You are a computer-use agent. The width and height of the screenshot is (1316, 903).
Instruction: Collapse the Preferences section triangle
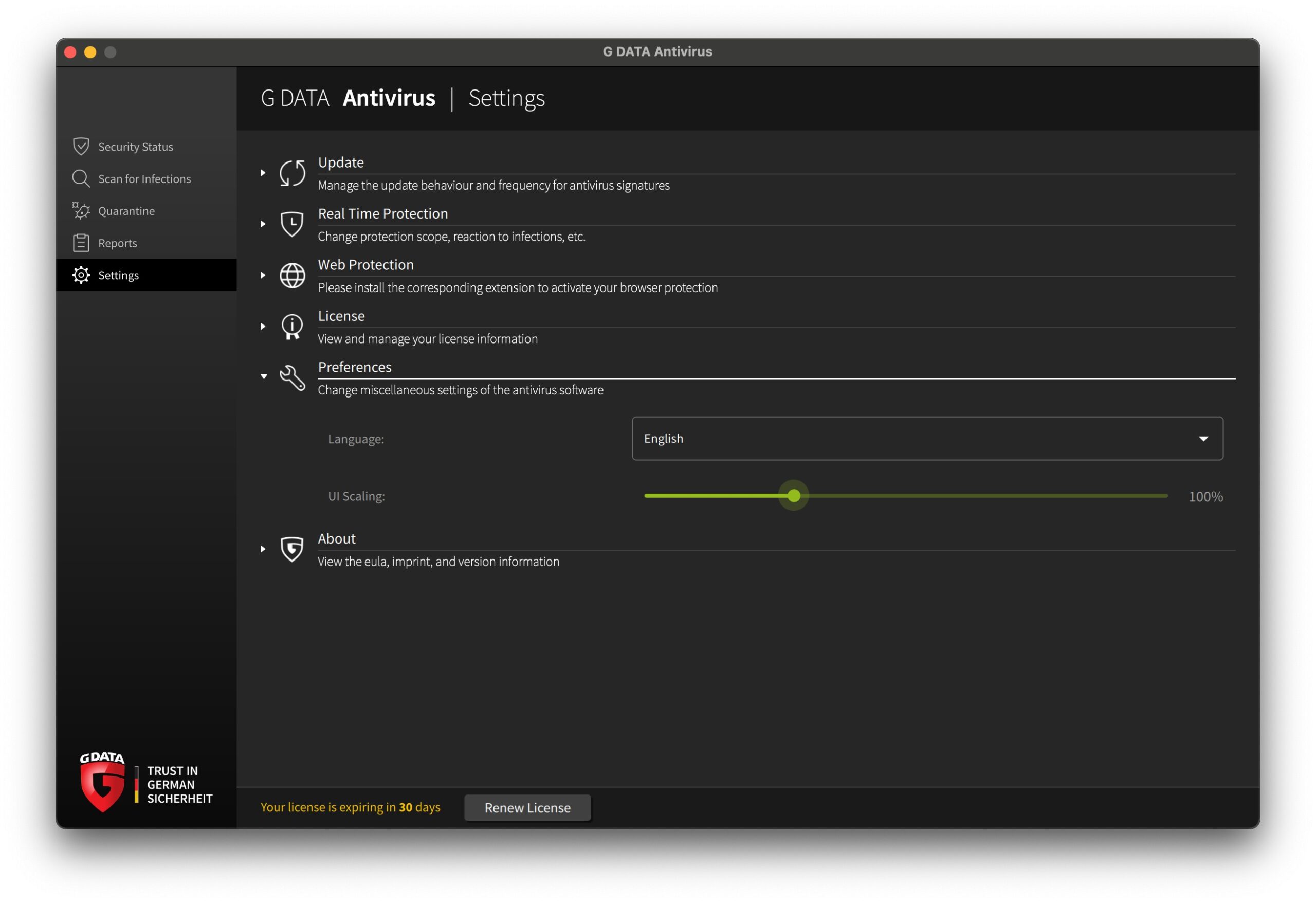click(264, 377)
